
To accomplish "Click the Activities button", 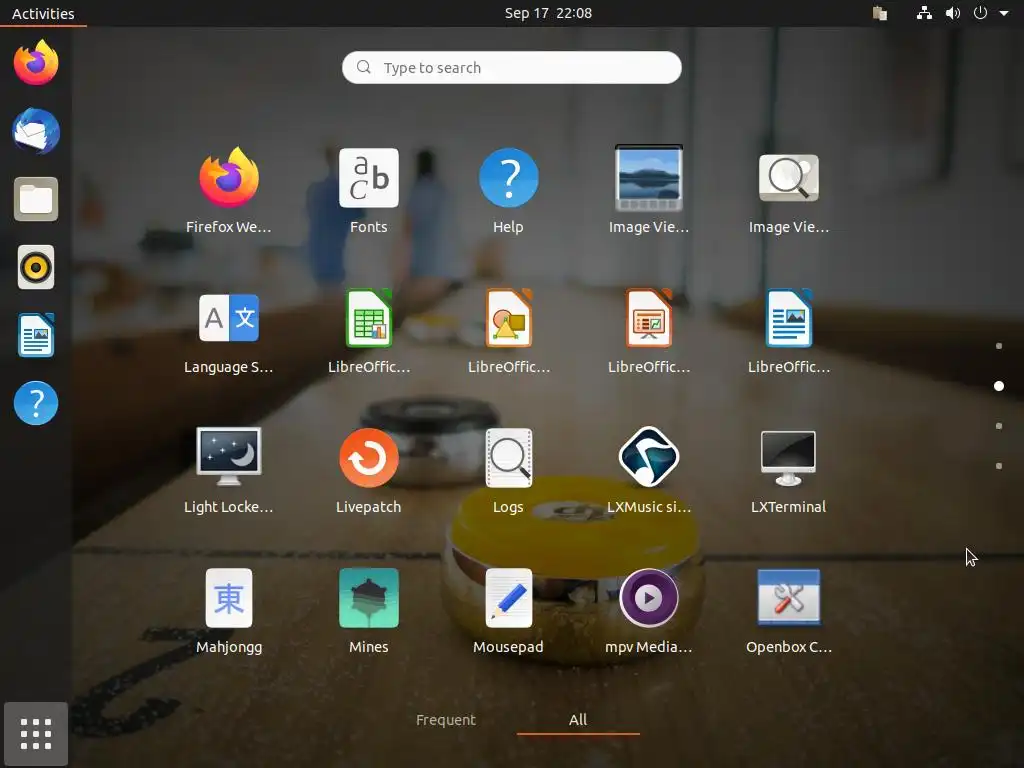I will click(43, 13).
